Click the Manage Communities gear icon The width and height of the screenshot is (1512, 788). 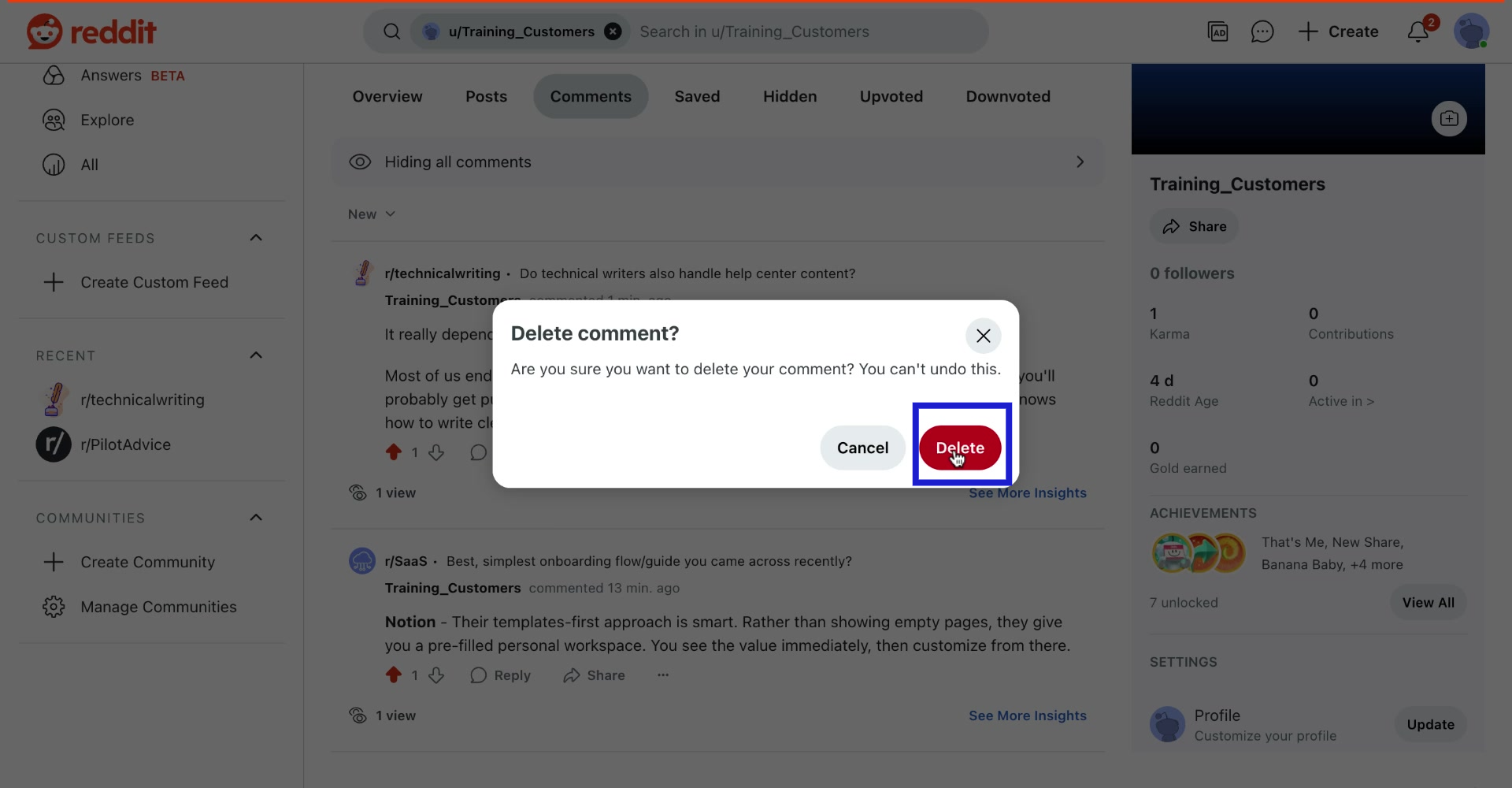click(x=52, y=606)
